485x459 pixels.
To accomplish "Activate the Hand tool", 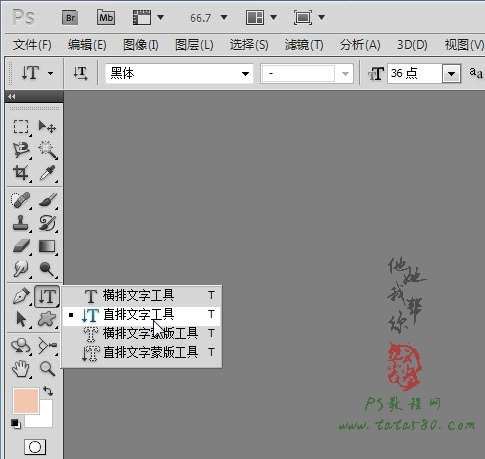I will click(x=21, y=369).
